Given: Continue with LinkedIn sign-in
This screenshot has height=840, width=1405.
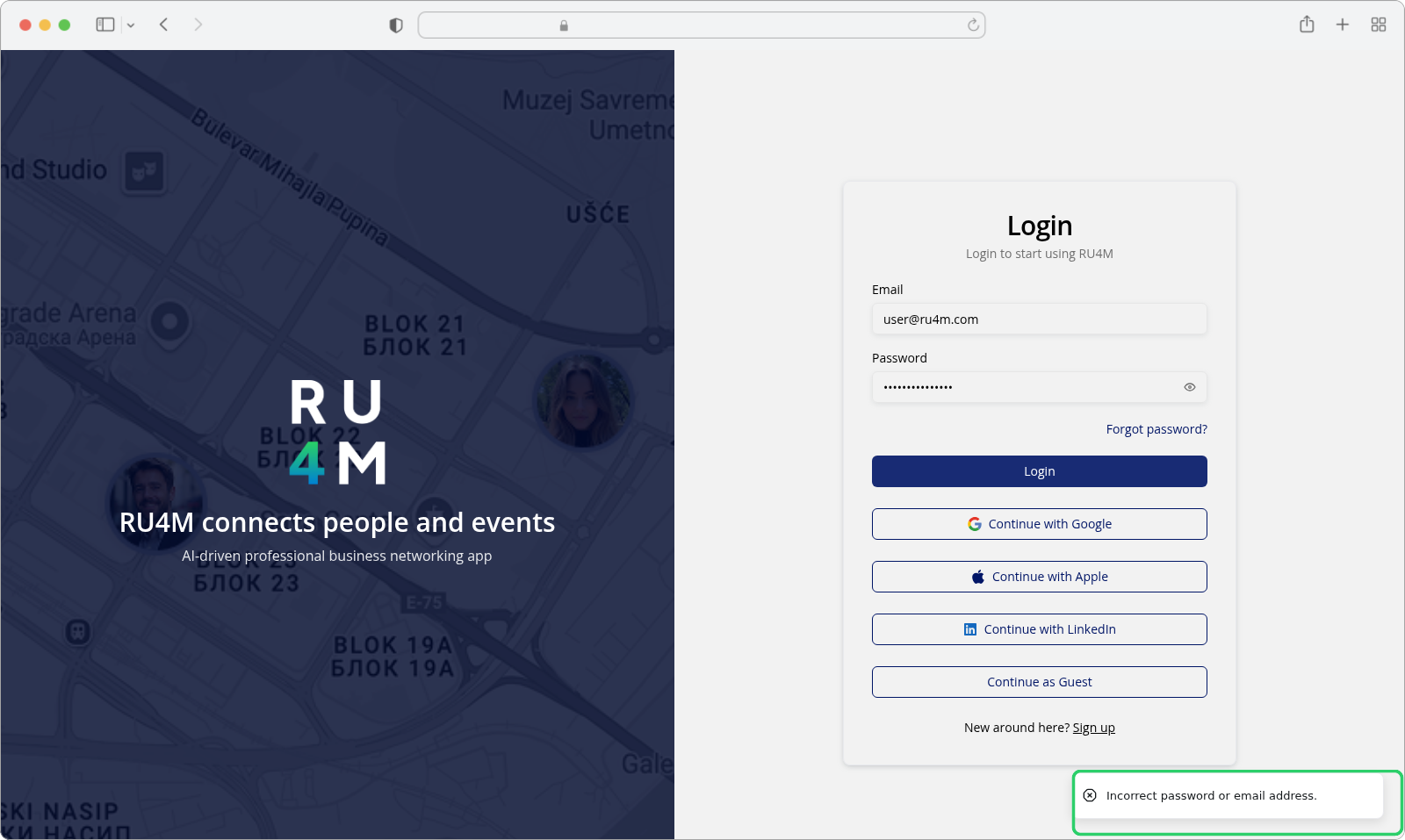Looking at the screenshot, I should 1040,629.
